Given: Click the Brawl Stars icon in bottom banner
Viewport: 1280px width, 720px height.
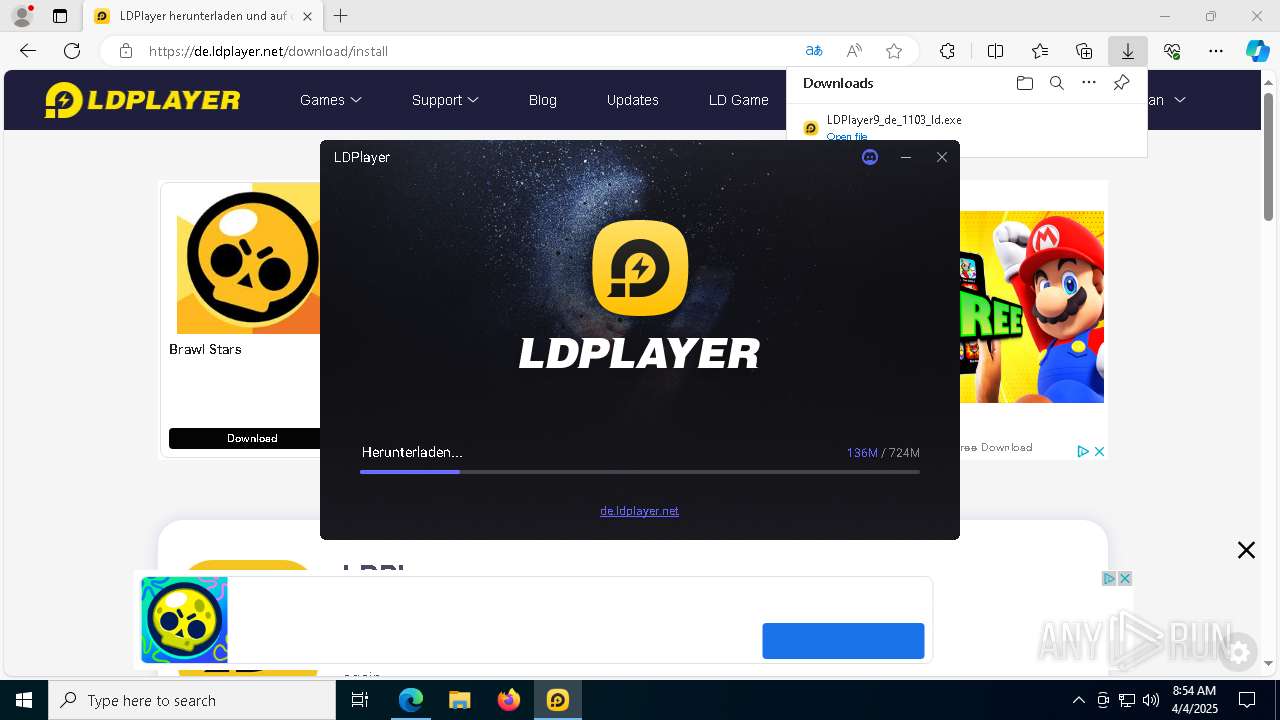Looking at the screenshot, I should (x=184, y=620).
